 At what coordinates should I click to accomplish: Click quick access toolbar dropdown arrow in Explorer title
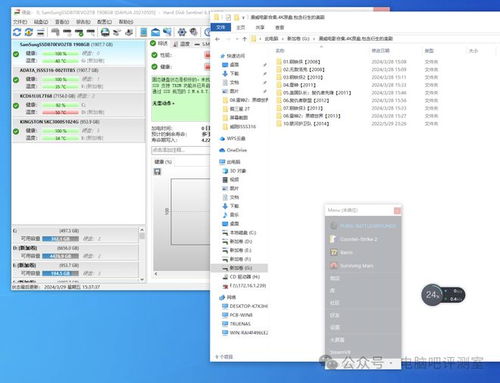tap(243, 17)
